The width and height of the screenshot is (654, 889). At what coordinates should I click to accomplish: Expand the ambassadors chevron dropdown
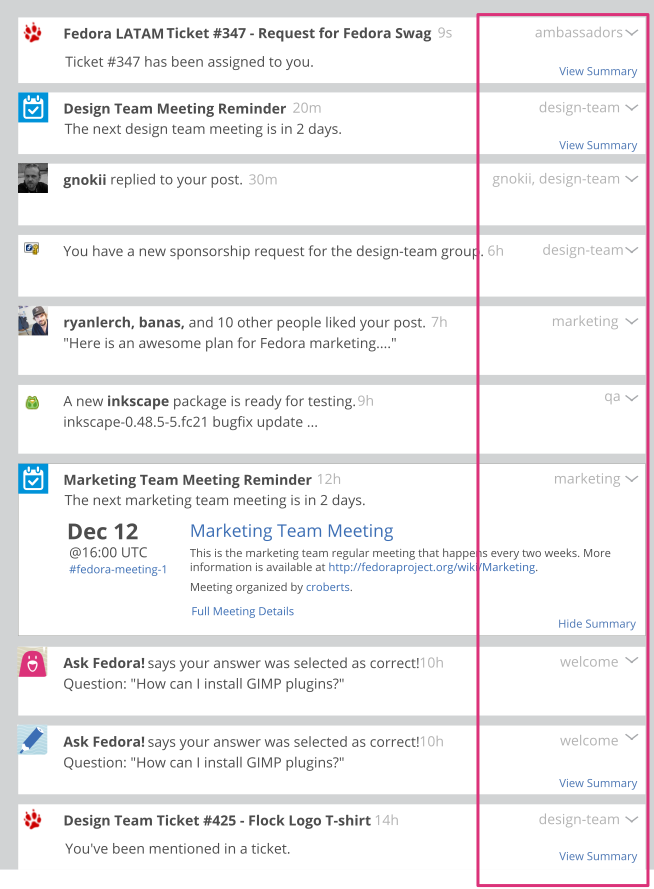[x=632, y=33]
